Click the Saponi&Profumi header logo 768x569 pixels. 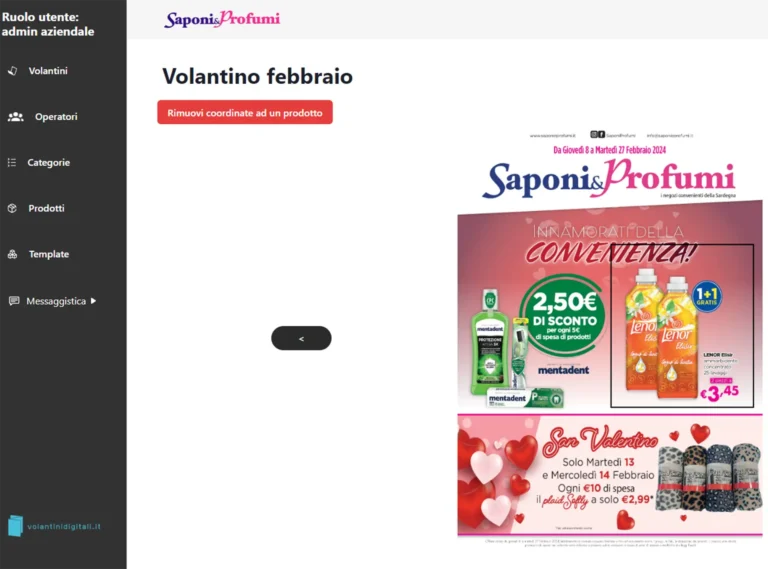point(222,19)
